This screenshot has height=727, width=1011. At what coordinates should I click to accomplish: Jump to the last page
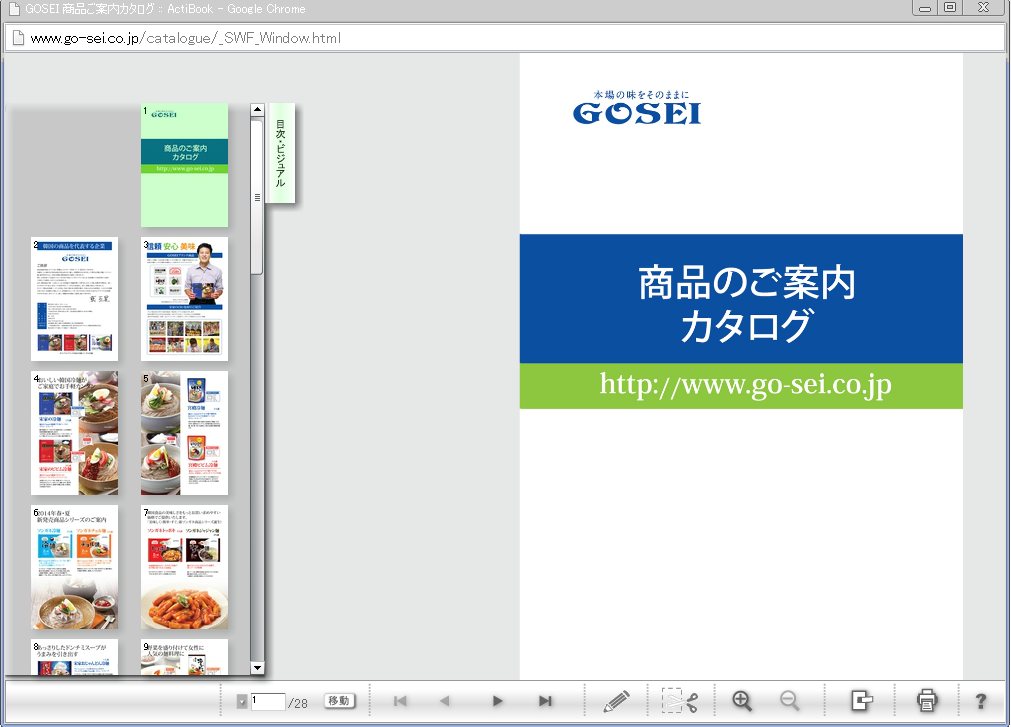(x=545, y=701)
